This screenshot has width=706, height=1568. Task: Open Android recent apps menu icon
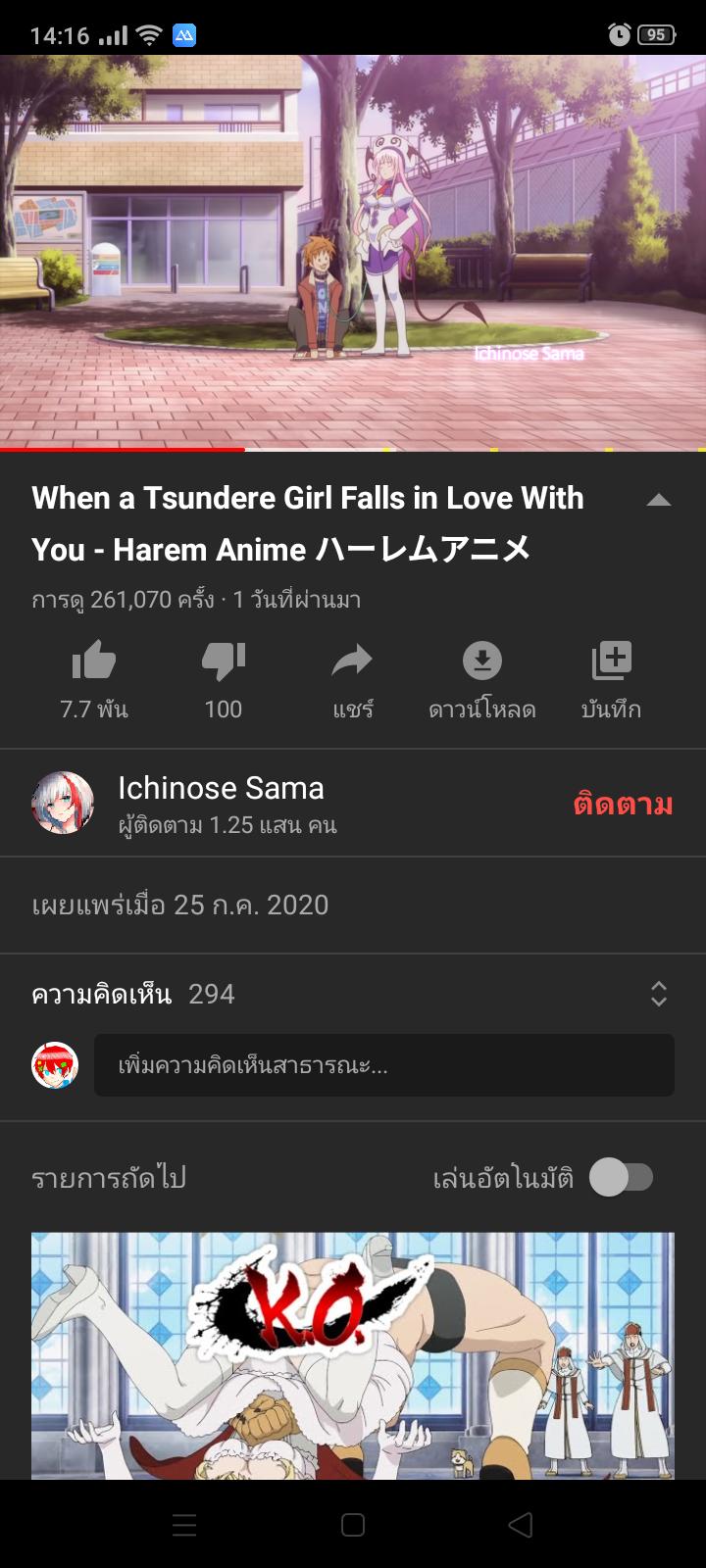(184, 1525)
